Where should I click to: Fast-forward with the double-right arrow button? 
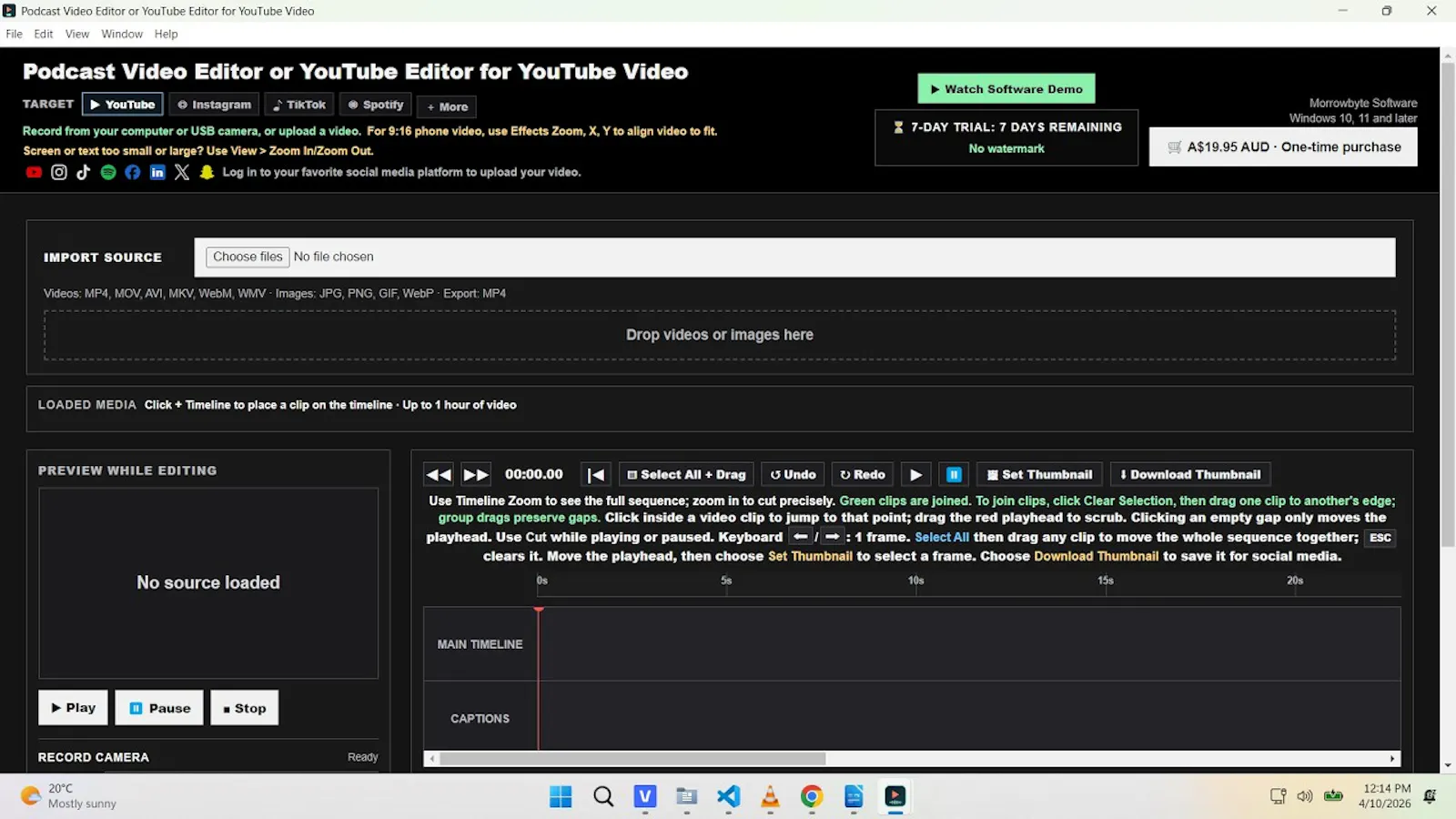coord(476,475)
